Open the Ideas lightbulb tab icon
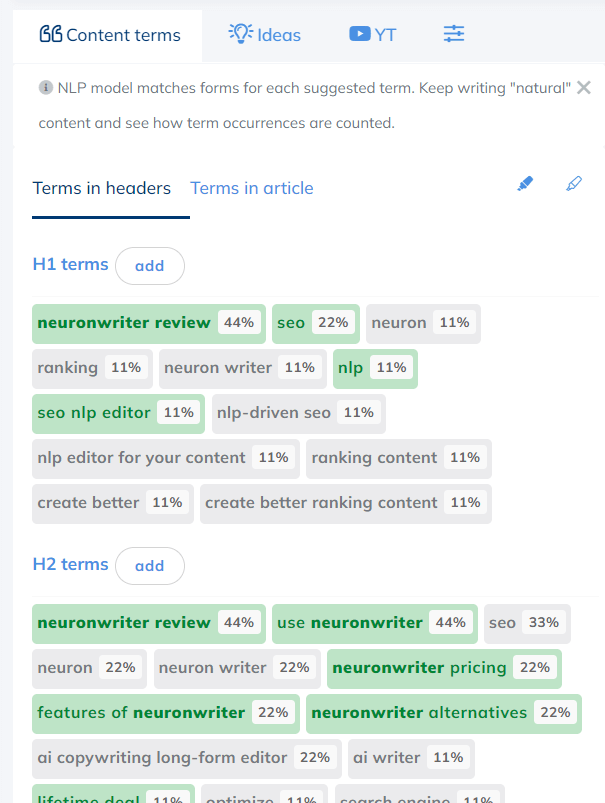The height and width of the screenshot is (803, 605). tap(241, 34)
